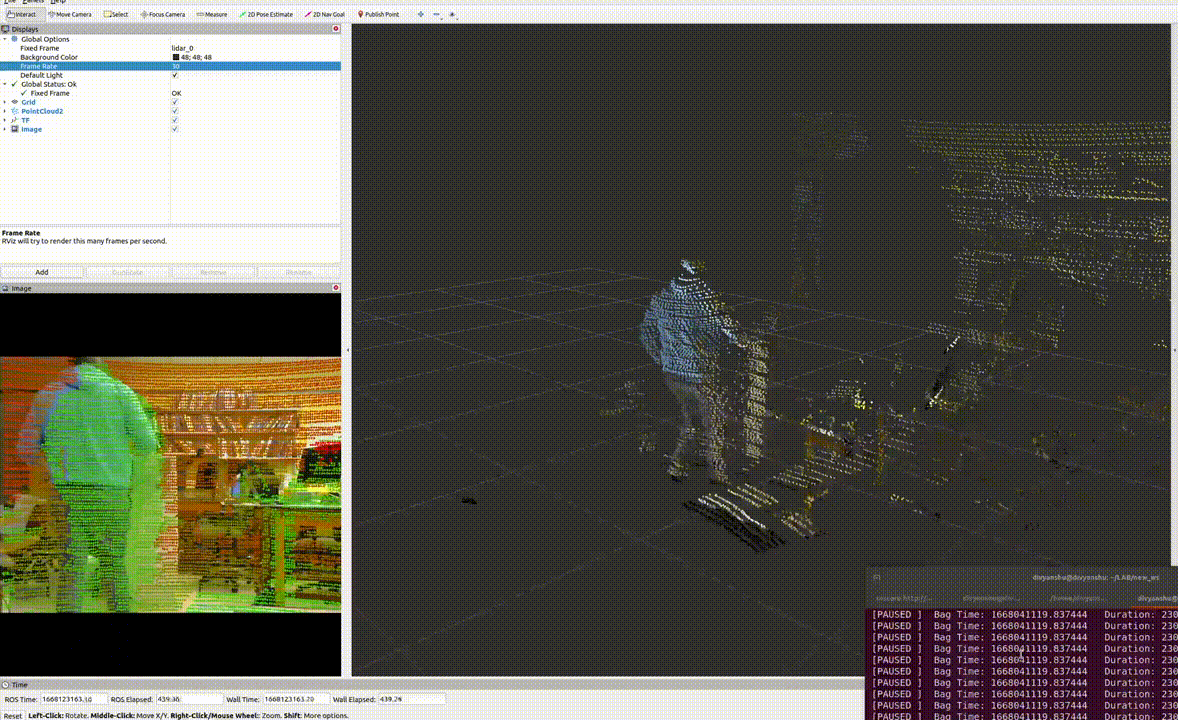The height and width of the screenshot is (720, 1178).
Task: Click the Reset button in Time panel
Action: (13, 715)
